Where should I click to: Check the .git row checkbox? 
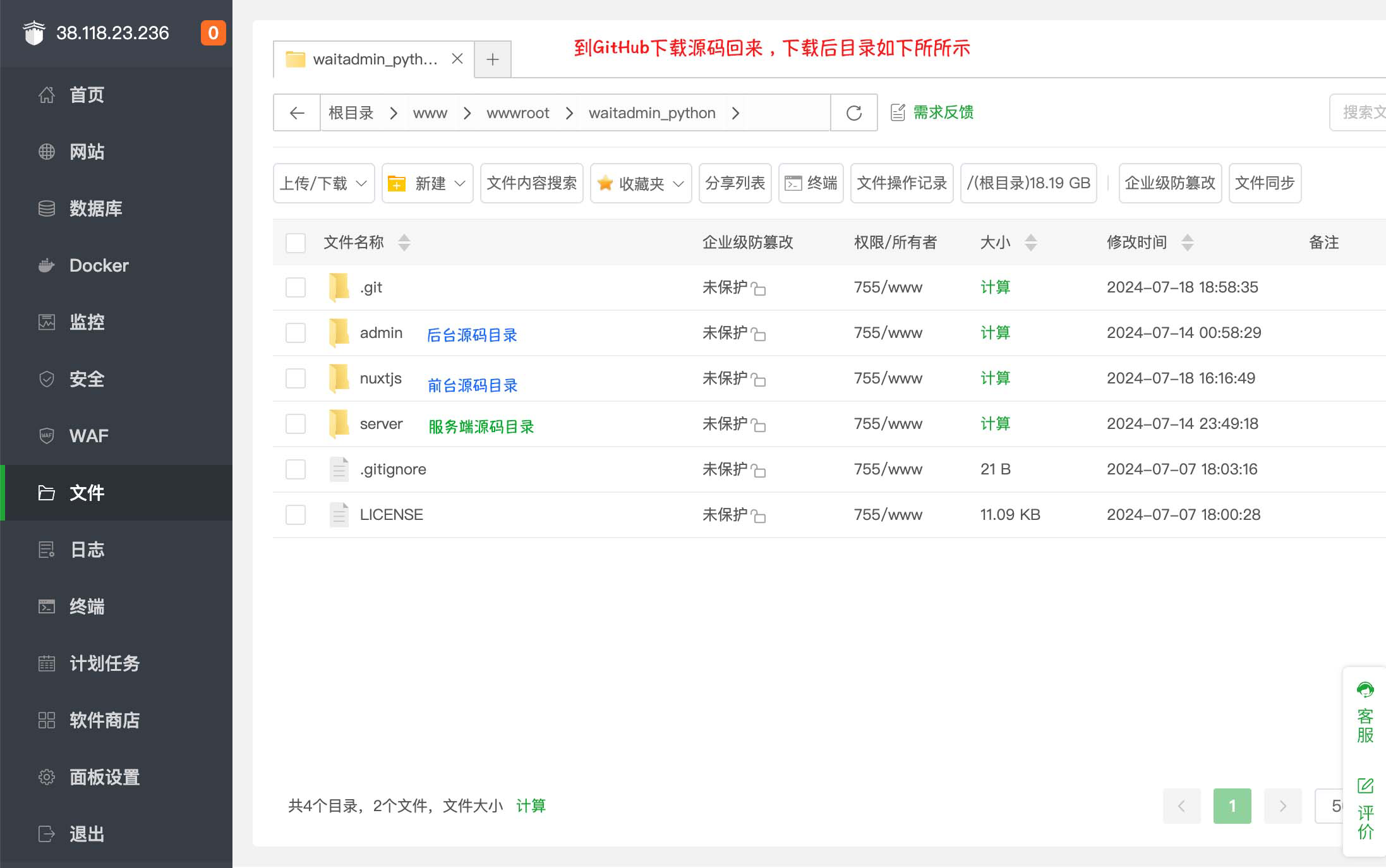click(x=296, y=287)
